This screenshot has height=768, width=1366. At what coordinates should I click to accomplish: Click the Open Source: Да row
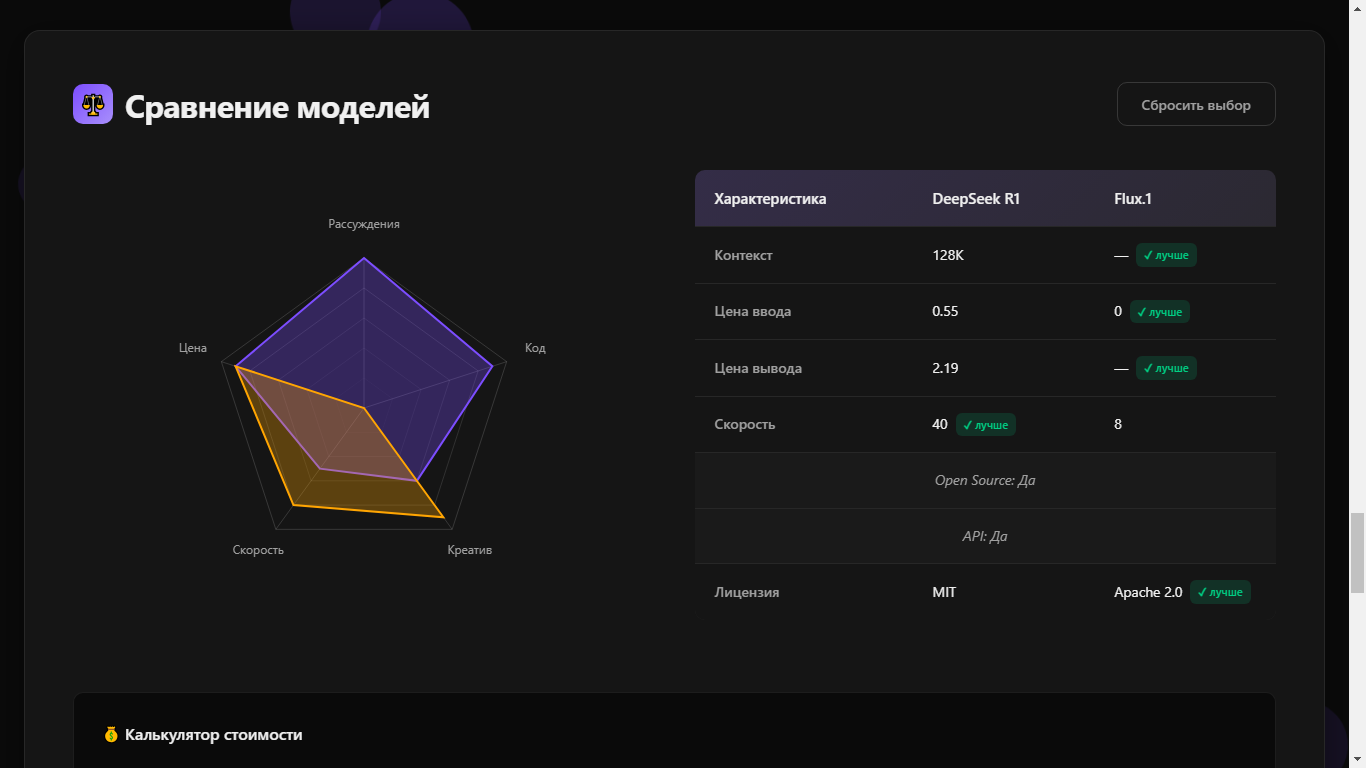tap(985, 480)
